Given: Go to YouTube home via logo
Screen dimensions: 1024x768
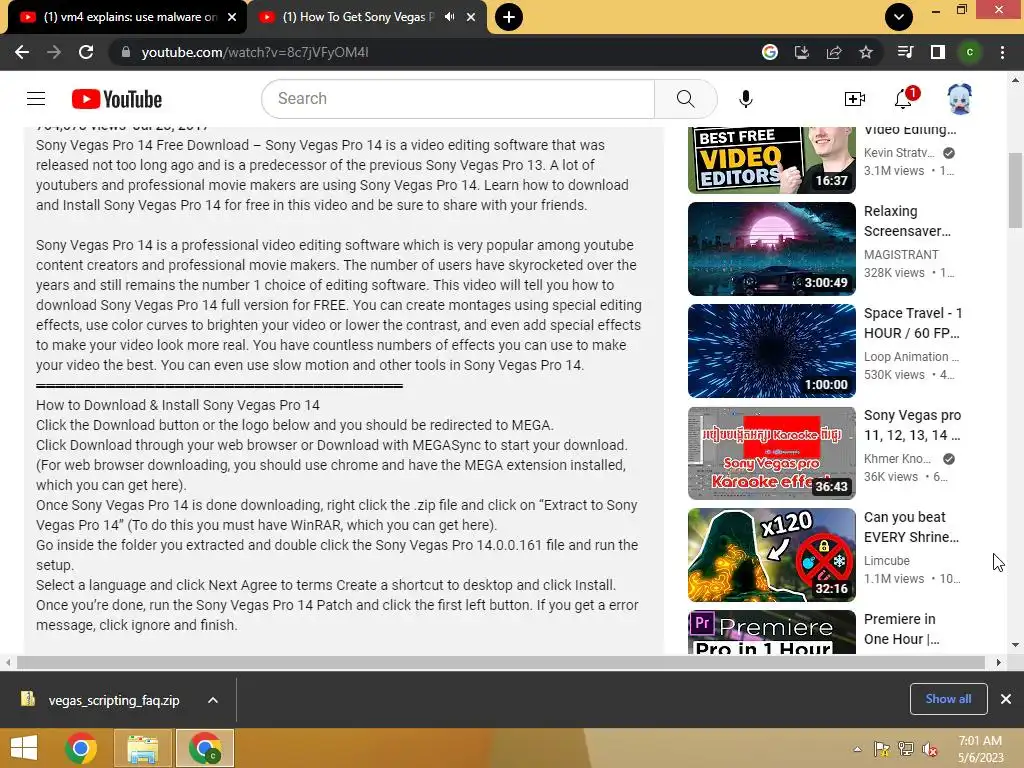Looking at the screenshot, I should click(117, 99).
